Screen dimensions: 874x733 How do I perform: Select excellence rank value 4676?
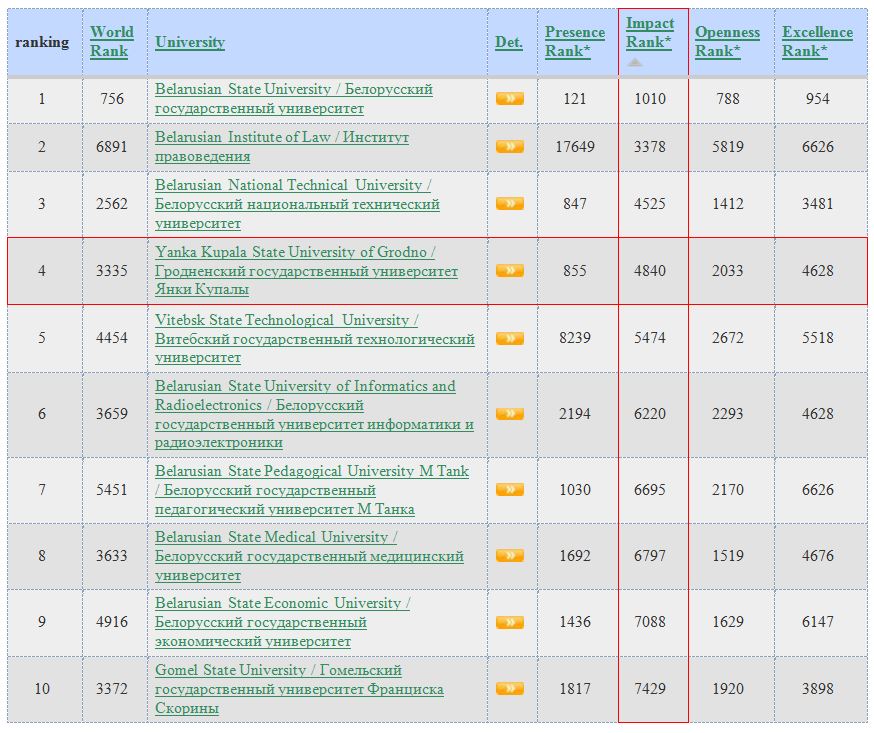click(818, 555)
